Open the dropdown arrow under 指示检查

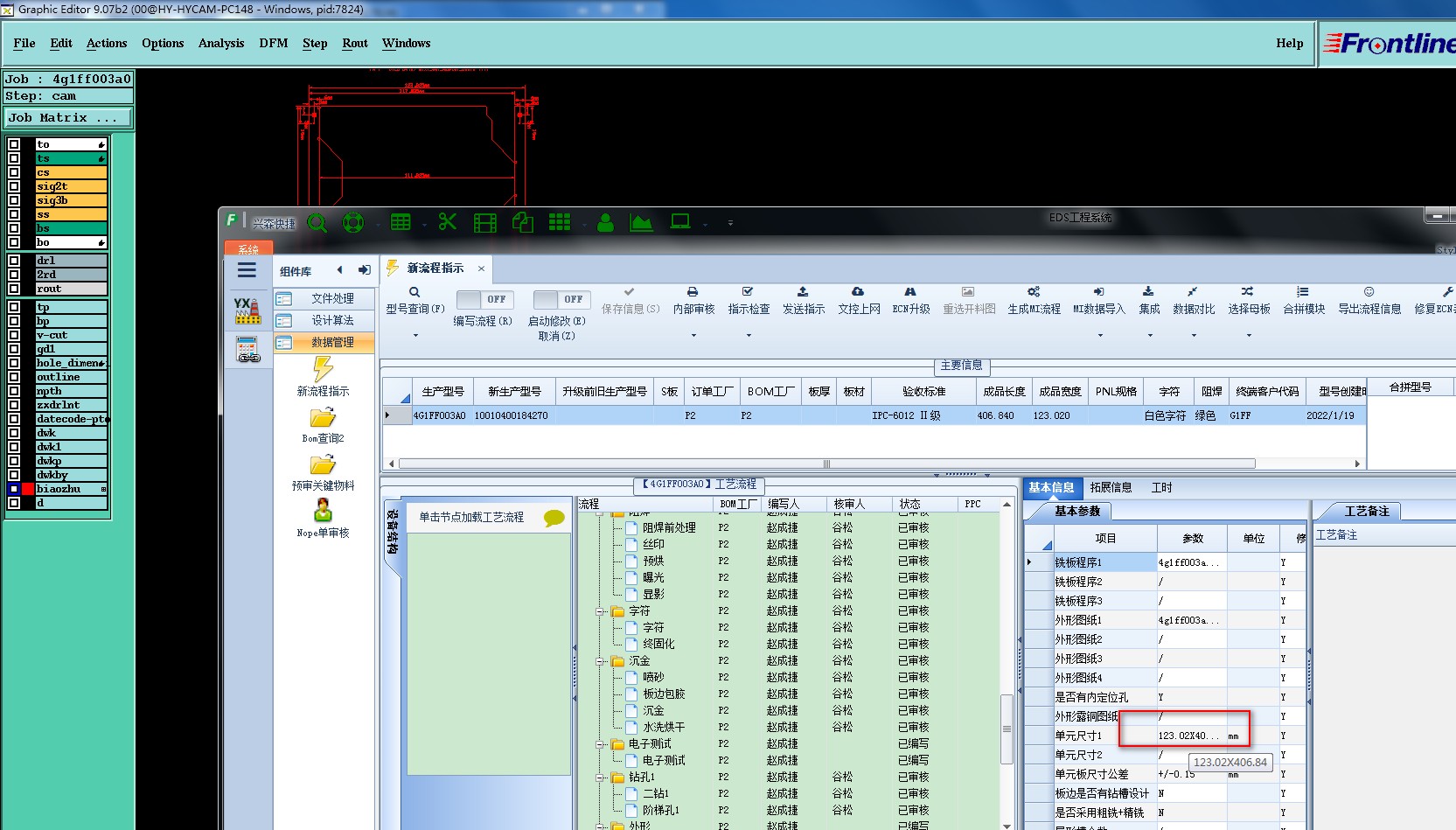749,335
